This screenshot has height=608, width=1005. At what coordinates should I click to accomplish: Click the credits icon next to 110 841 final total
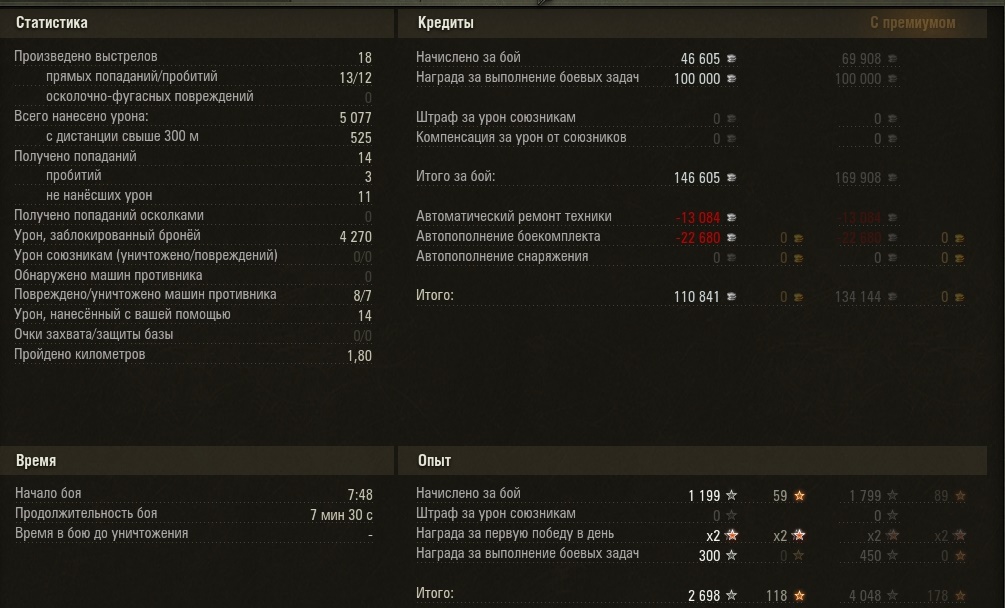(731, 296)
